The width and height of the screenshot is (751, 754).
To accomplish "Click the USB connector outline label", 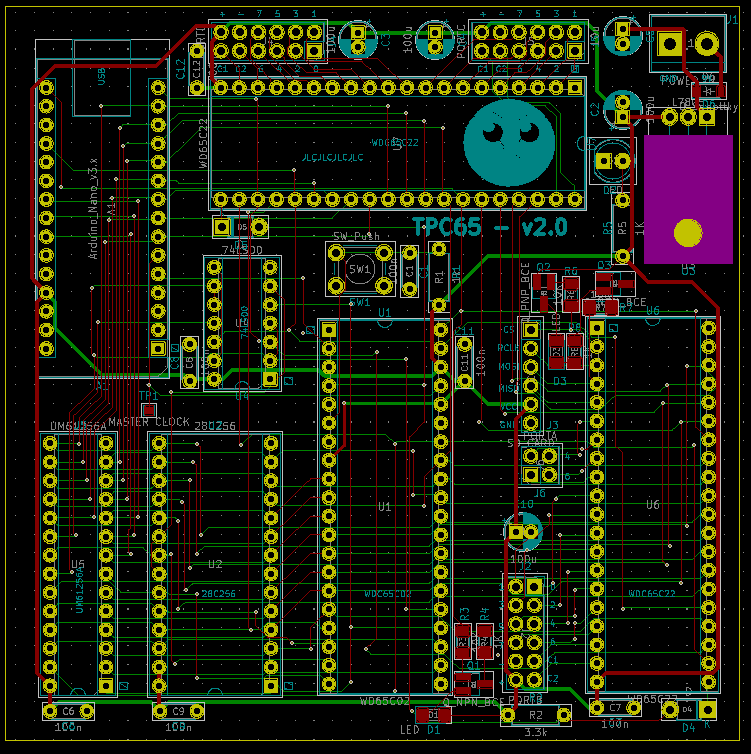I will 101,77.
